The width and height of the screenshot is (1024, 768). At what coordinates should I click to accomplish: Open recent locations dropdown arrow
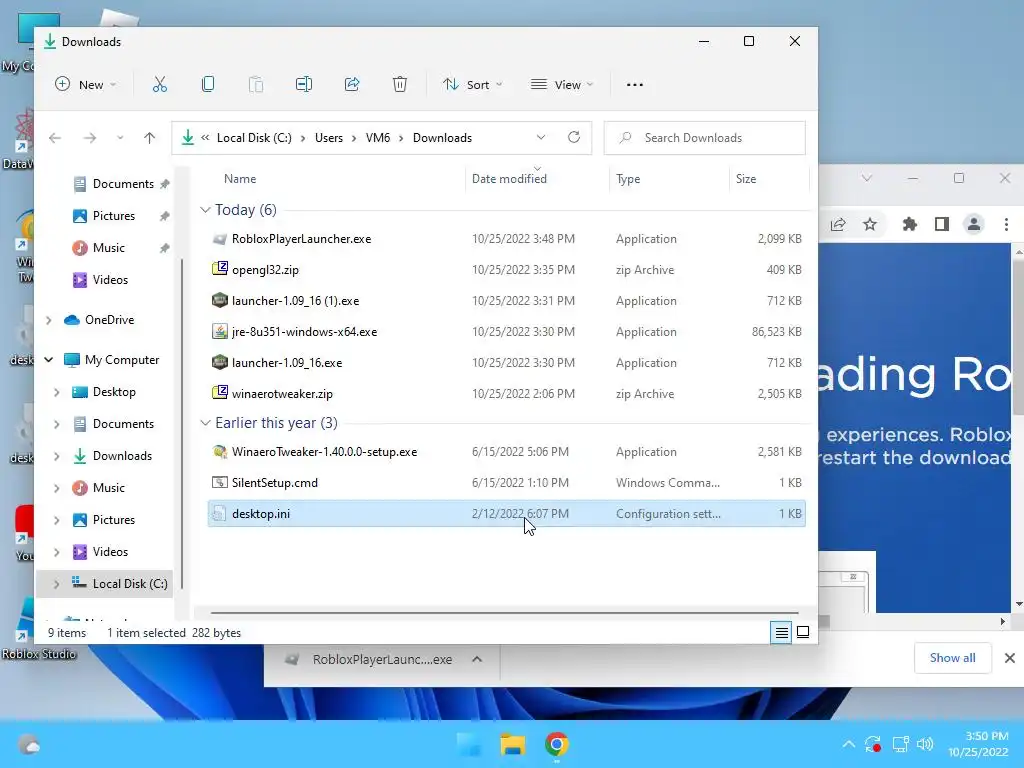coord(120,138)
